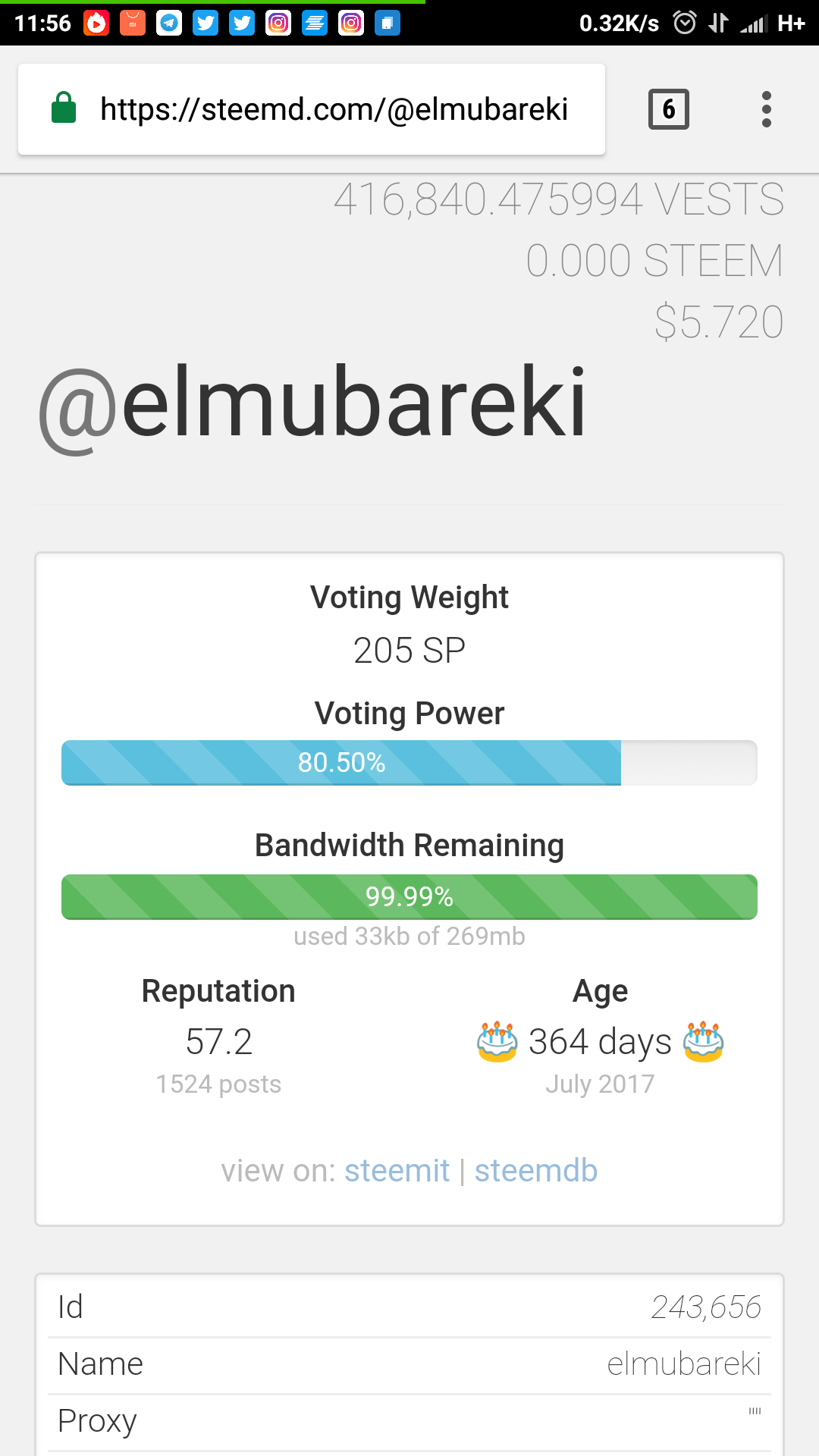This screenshot has height=1456, width=819.
Task: Click the Bandwidth Remaining 99.99% bar
Action: [x=409, y=896]
